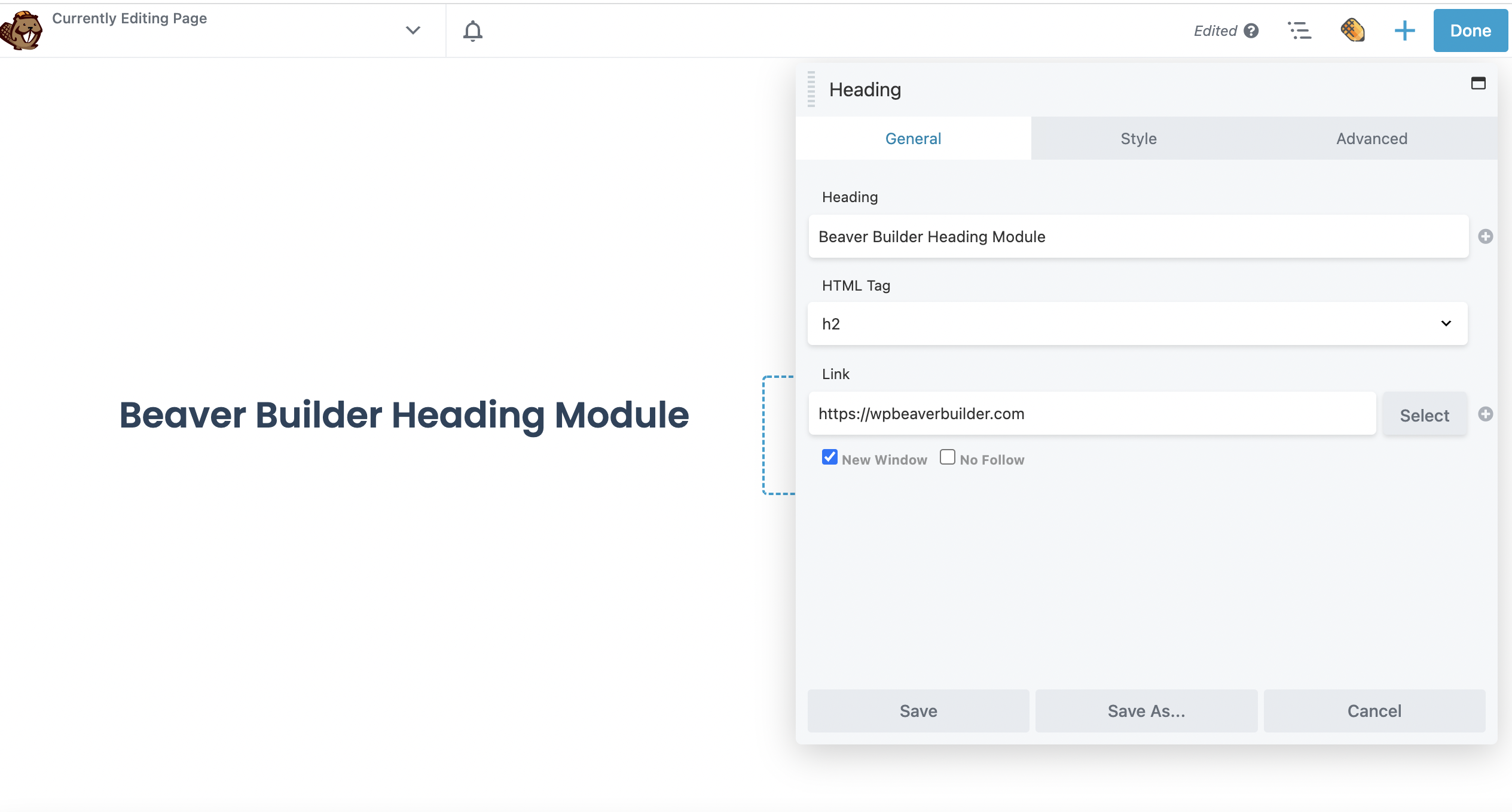Open the outline panel list icon
Viewport: 1512px width, 812px height.
click(x=1299, y=30)
